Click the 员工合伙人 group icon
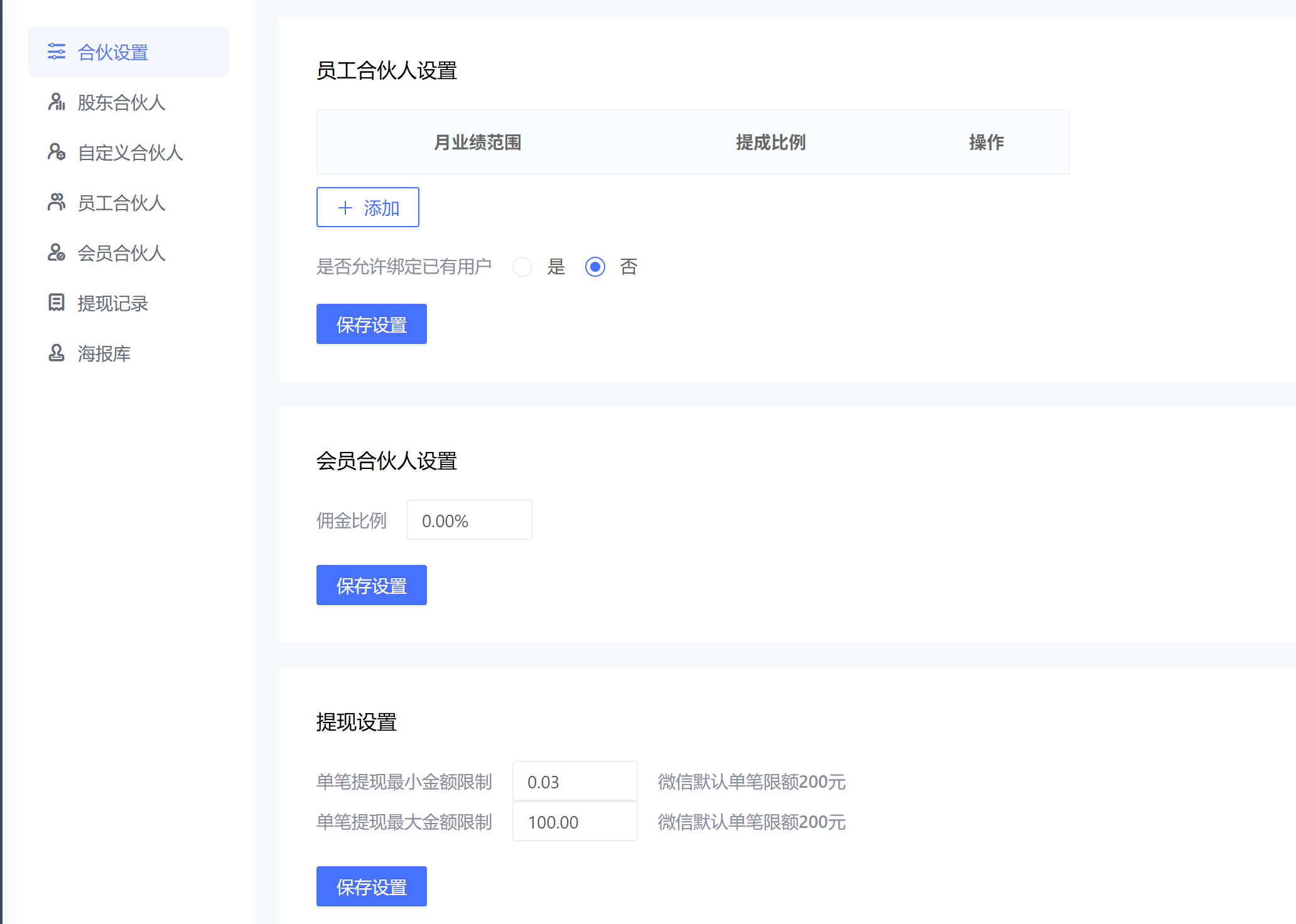The height and width of the screenshot is (924, 1296). [x=57, y=202]
